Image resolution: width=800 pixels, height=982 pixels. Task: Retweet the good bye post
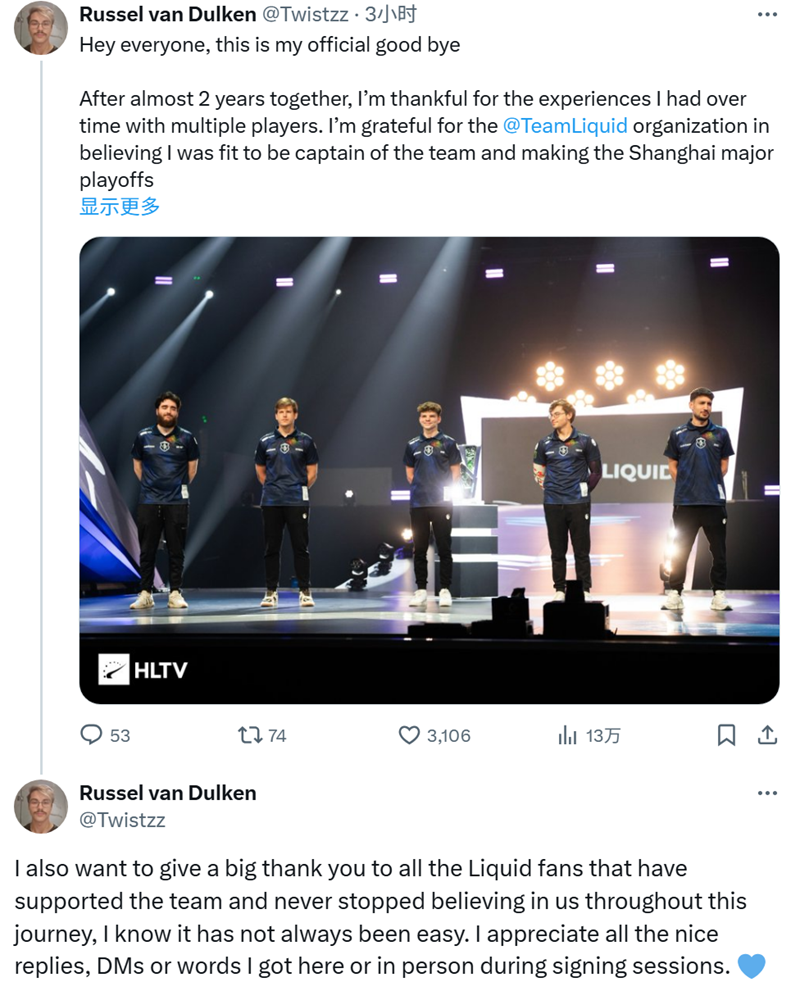249,735
